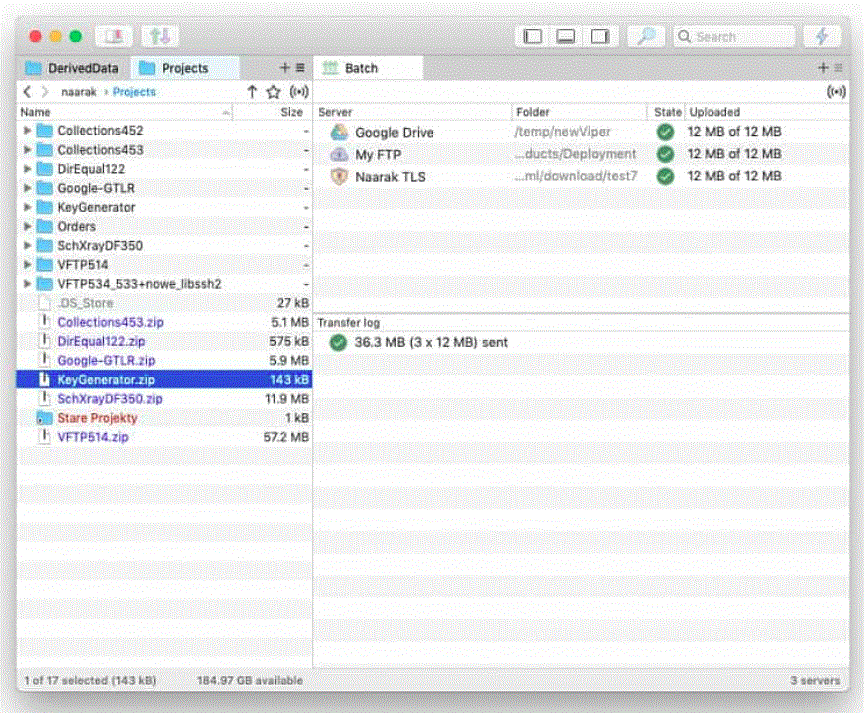The height and width of the screenshot is (713, 864).
Task: Select the Stare Projekty alias folder
Action: [164, 418]
